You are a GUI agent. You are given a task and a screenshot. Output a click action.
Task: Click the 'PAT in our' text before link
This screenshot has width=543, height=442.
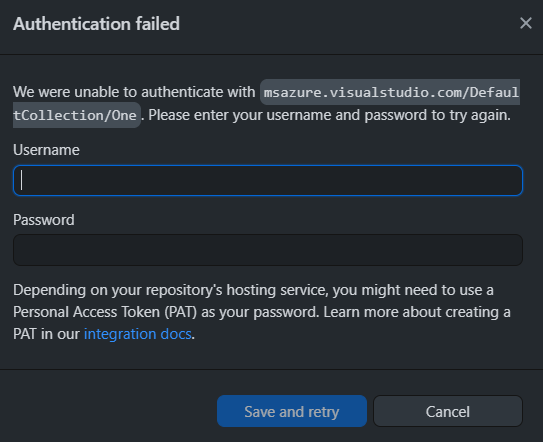click(46, 334)
